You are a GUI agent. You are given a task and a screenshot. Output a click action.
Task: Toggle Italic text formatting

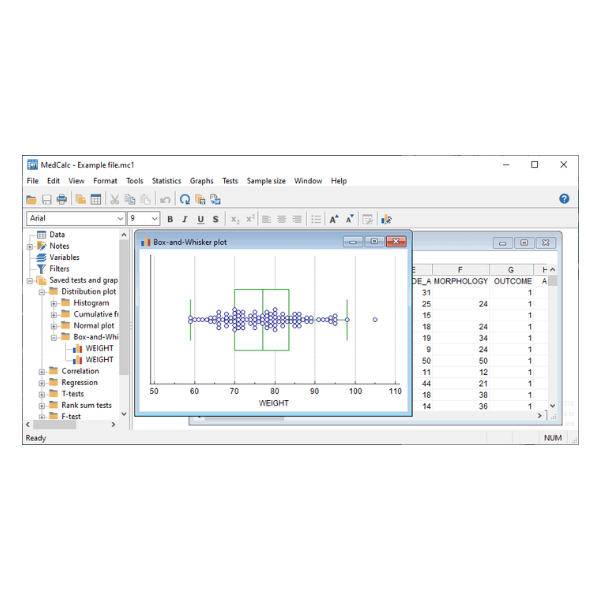tap(185, 219)
